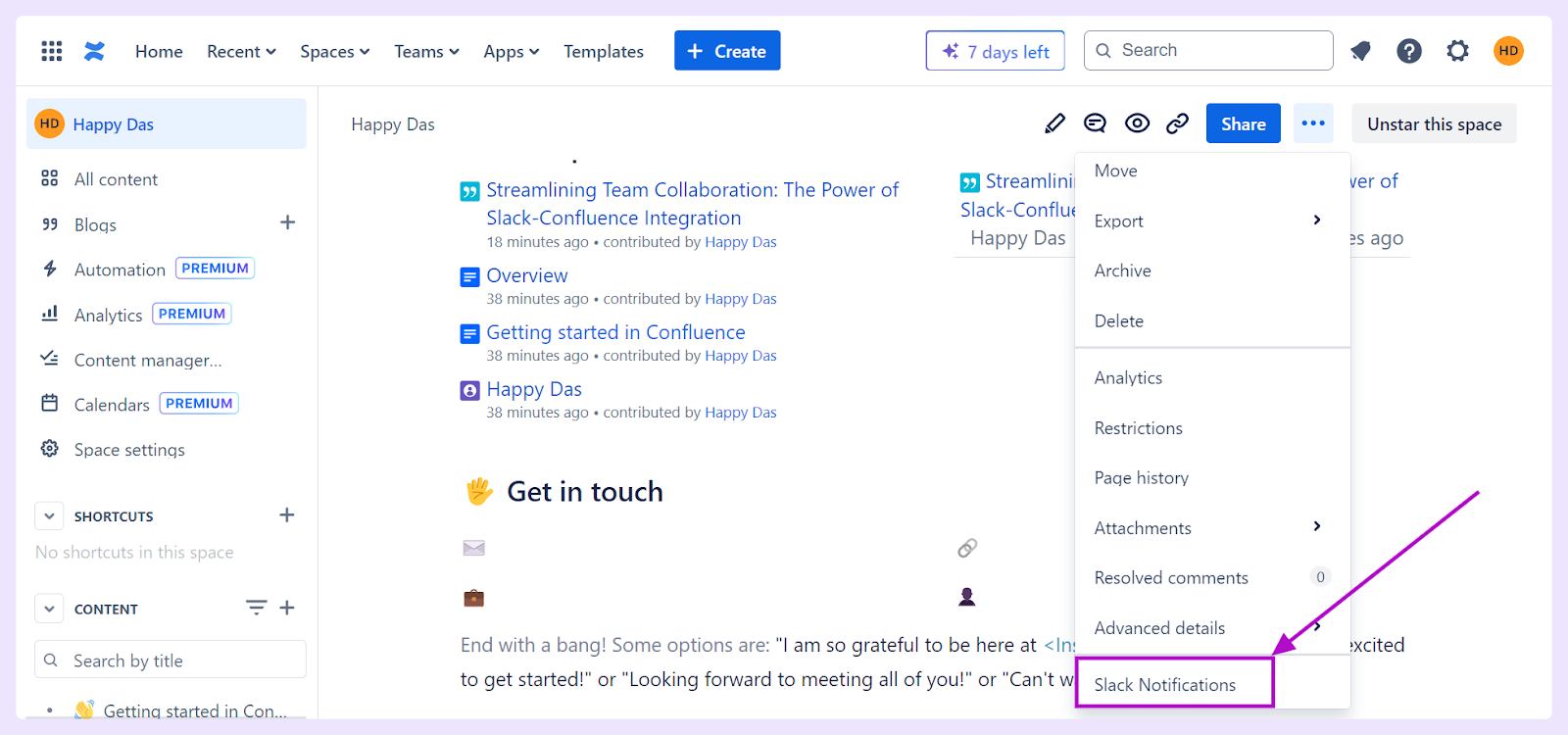Screen dimensions: 1568x735
Task: Open Page history menu entry
Action: 1212,478
